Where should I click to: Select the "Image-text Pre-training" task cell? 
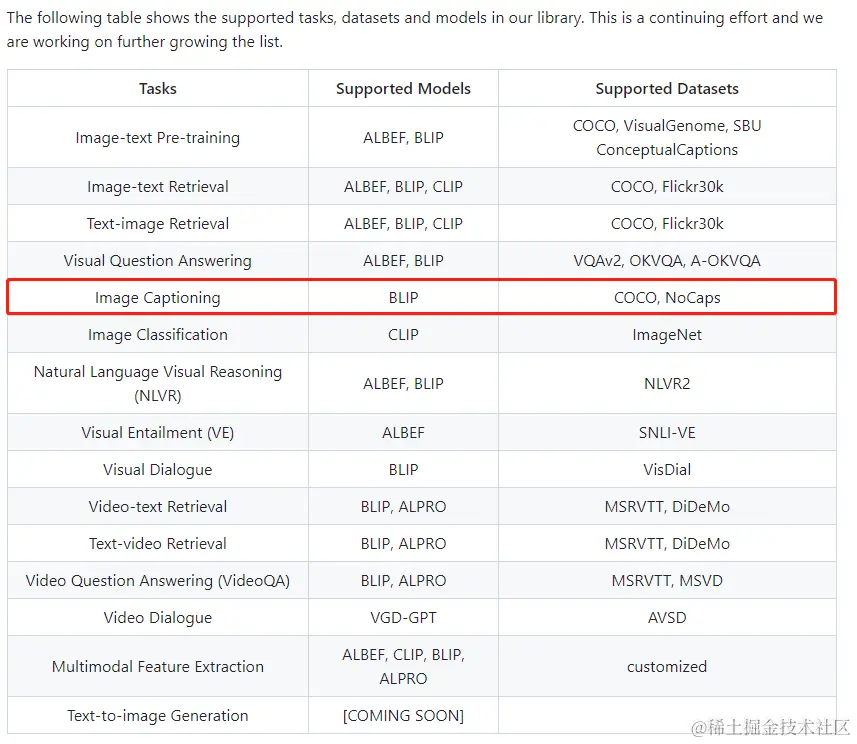click(x=158, y=137)
